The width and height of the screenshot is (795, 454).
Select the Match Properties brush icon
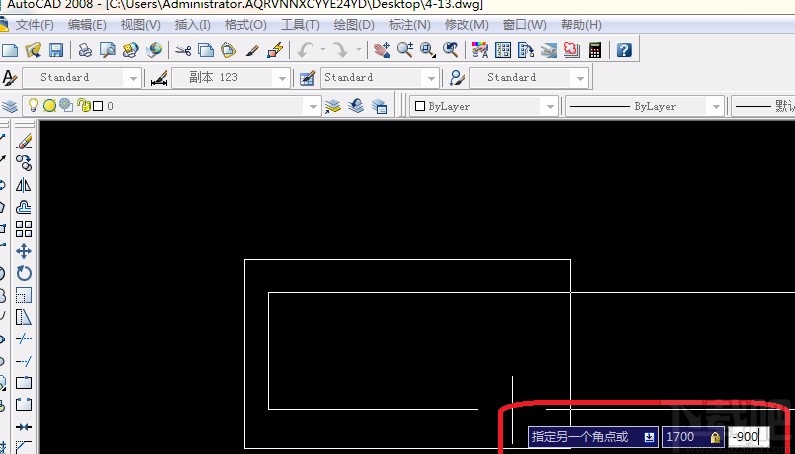(x=252, y=50)
